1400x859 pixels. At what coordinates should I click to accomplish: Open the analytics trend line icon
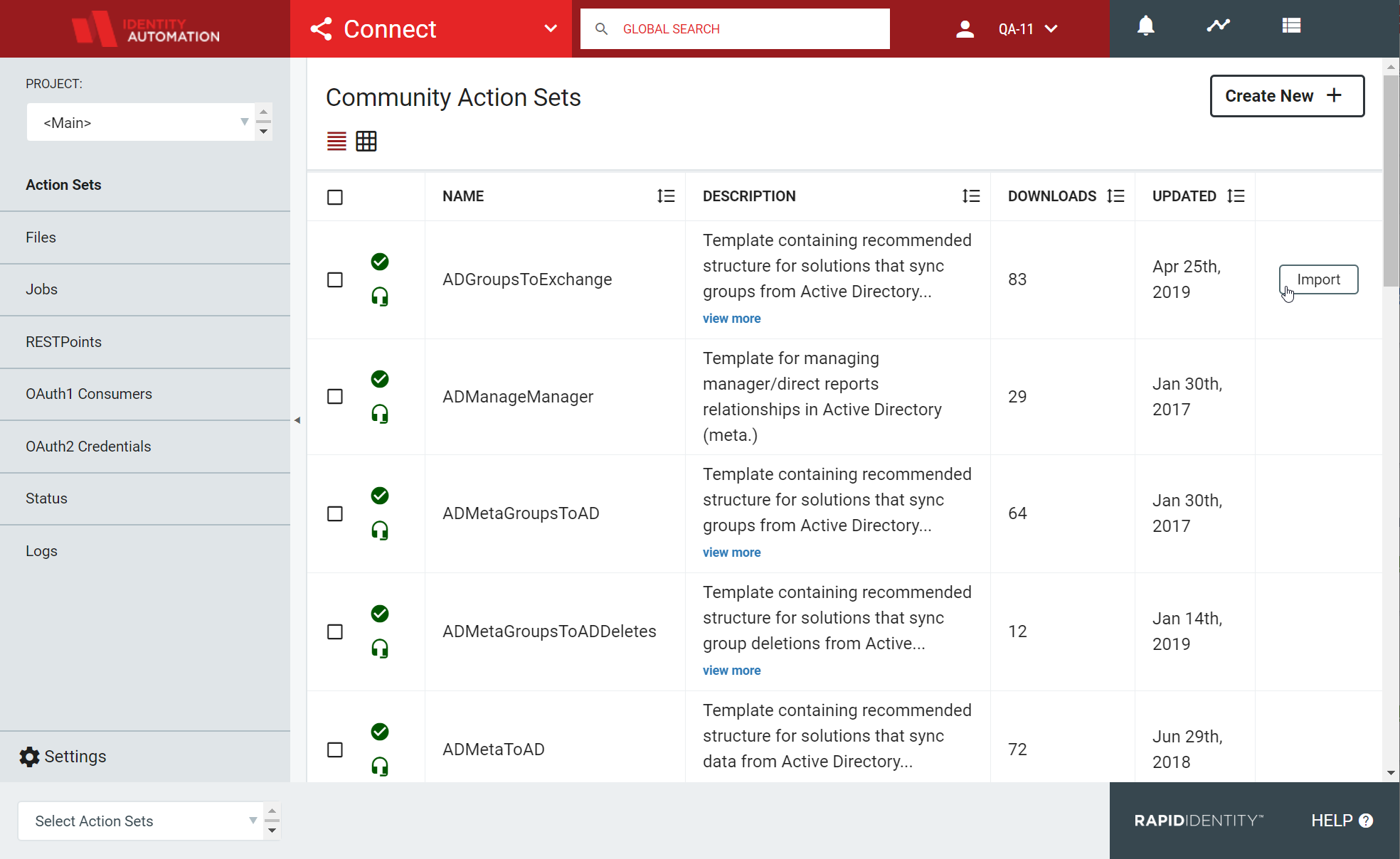point(1218,26)
